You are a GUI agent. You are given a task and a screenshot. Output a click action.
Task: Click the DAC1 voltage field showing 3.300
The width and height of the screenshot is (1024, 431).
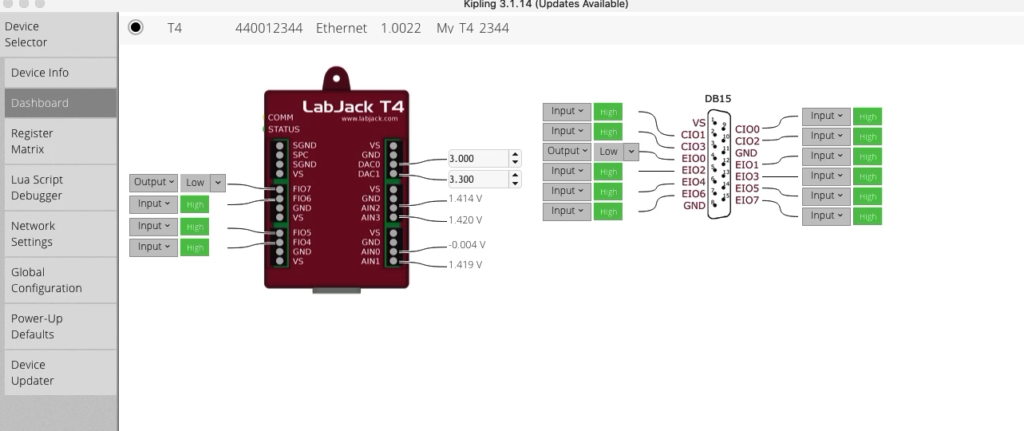click(478, 179)
